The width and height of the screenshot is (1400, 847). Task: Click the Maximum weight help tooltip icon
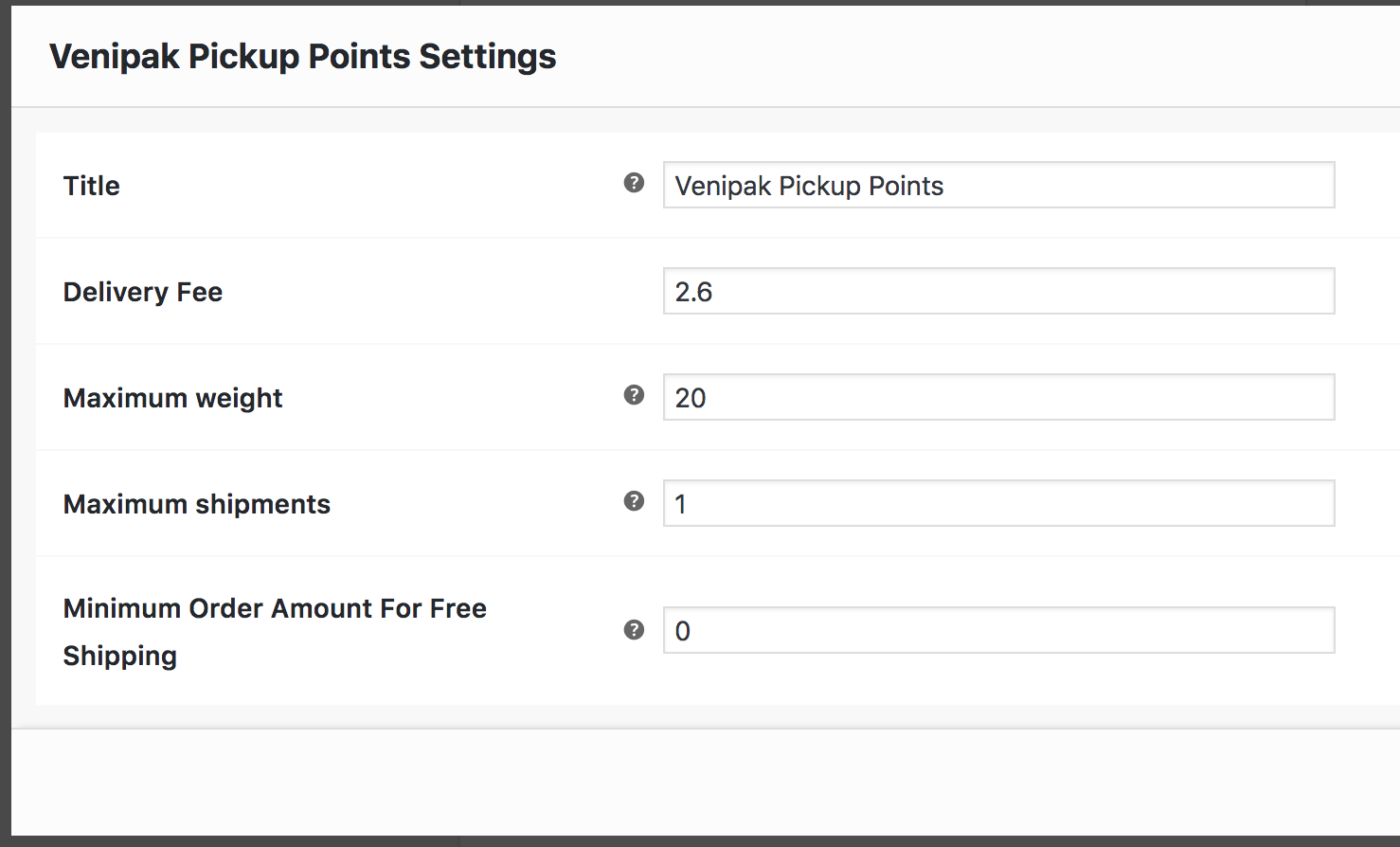pos(634,395)
